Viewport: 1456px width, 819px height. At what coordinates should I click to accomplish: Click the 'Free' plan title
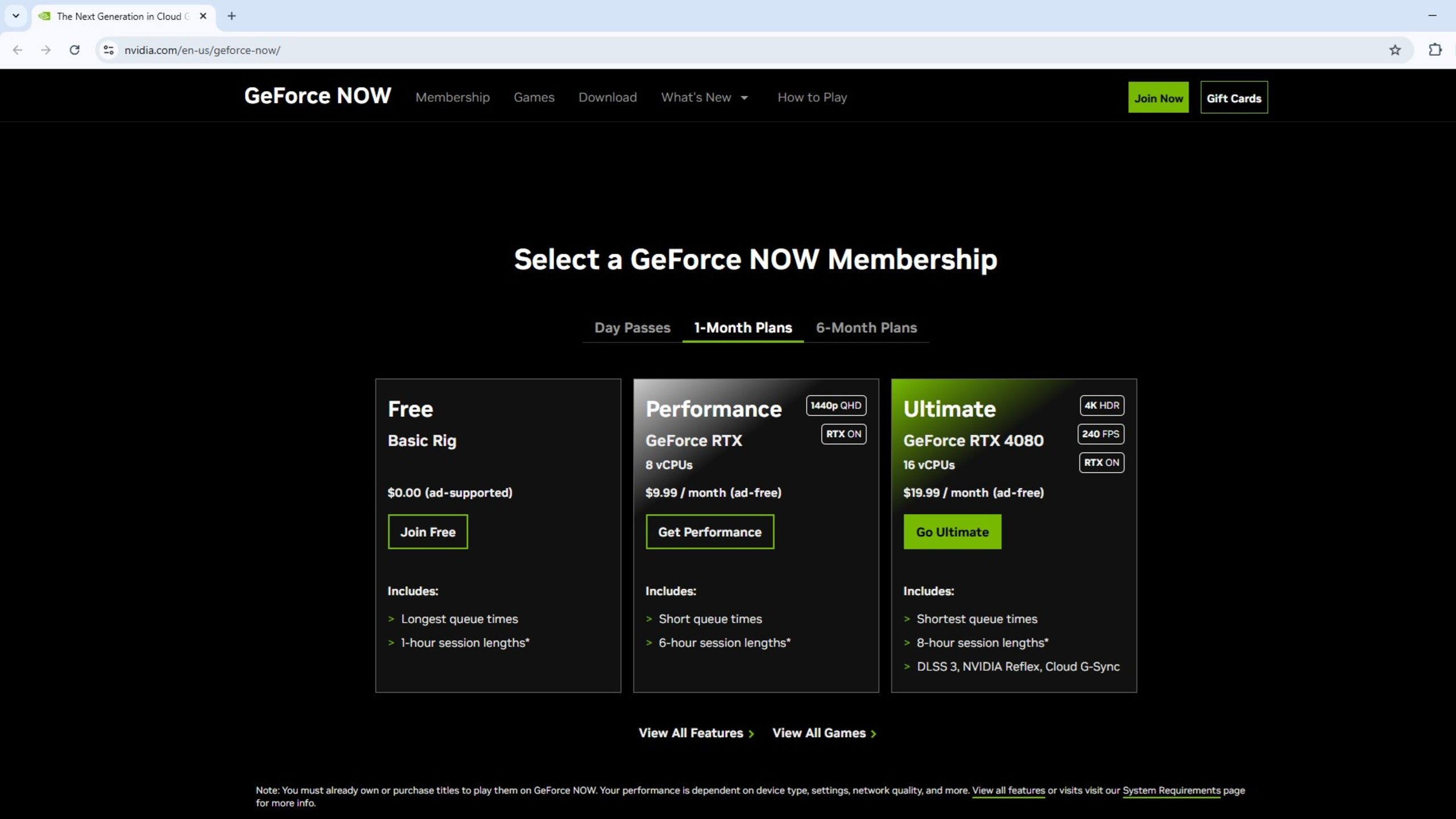coord(410,409)
